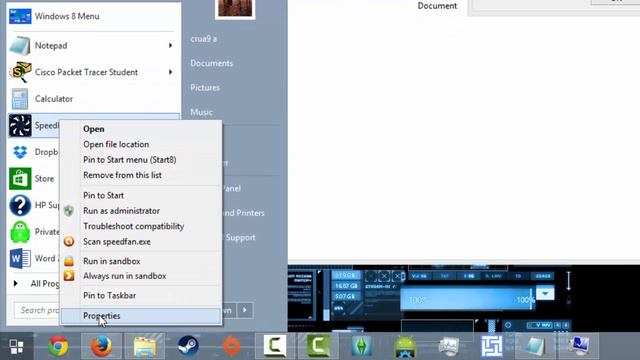Open the notepad-style taskbar icon
Viewport: 640px width, 360px height.
535,346
